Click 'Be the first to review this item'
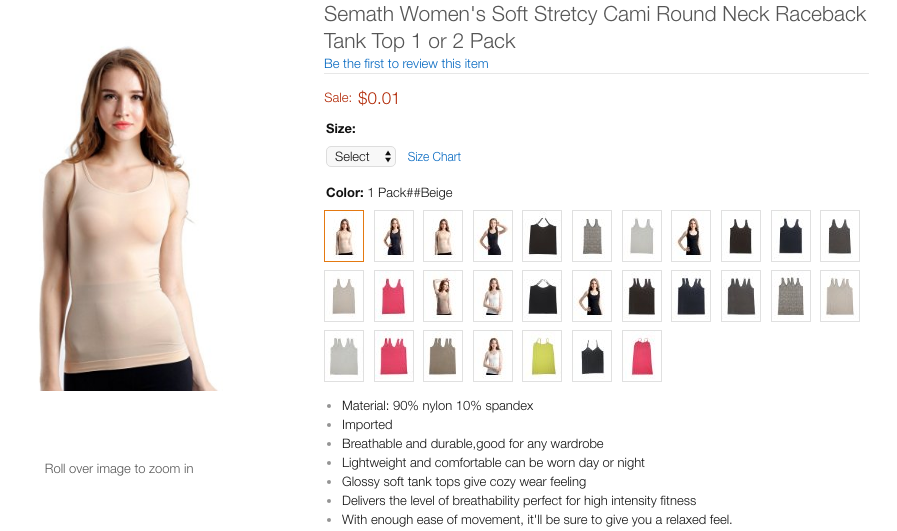 point(406,64)
